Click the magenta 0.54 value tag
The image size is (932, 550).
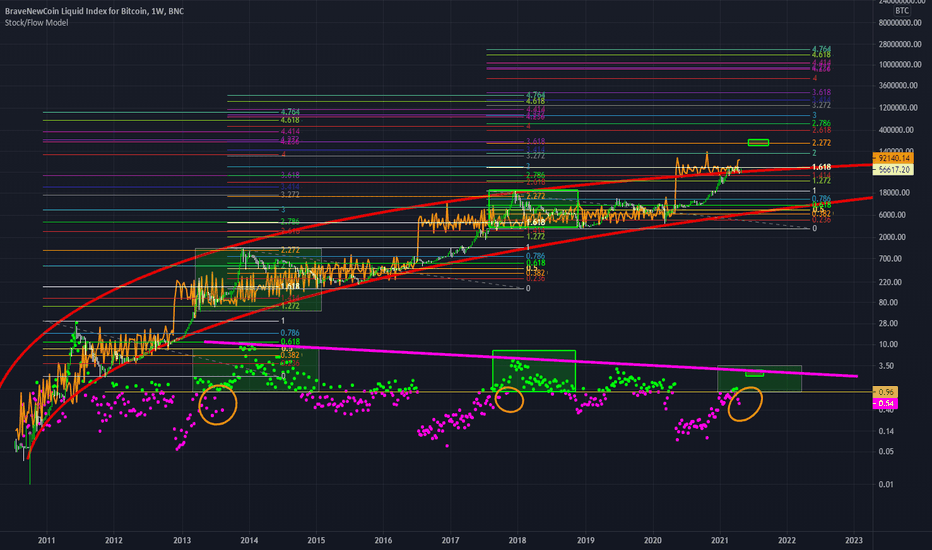(886, 404)
